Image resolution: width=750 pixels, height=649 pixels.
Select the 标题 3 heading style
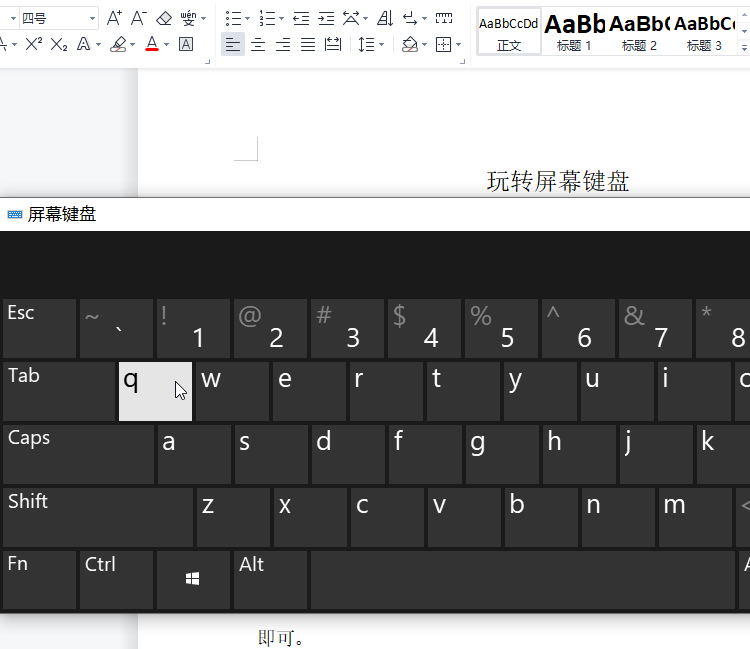tap(704, 31)
